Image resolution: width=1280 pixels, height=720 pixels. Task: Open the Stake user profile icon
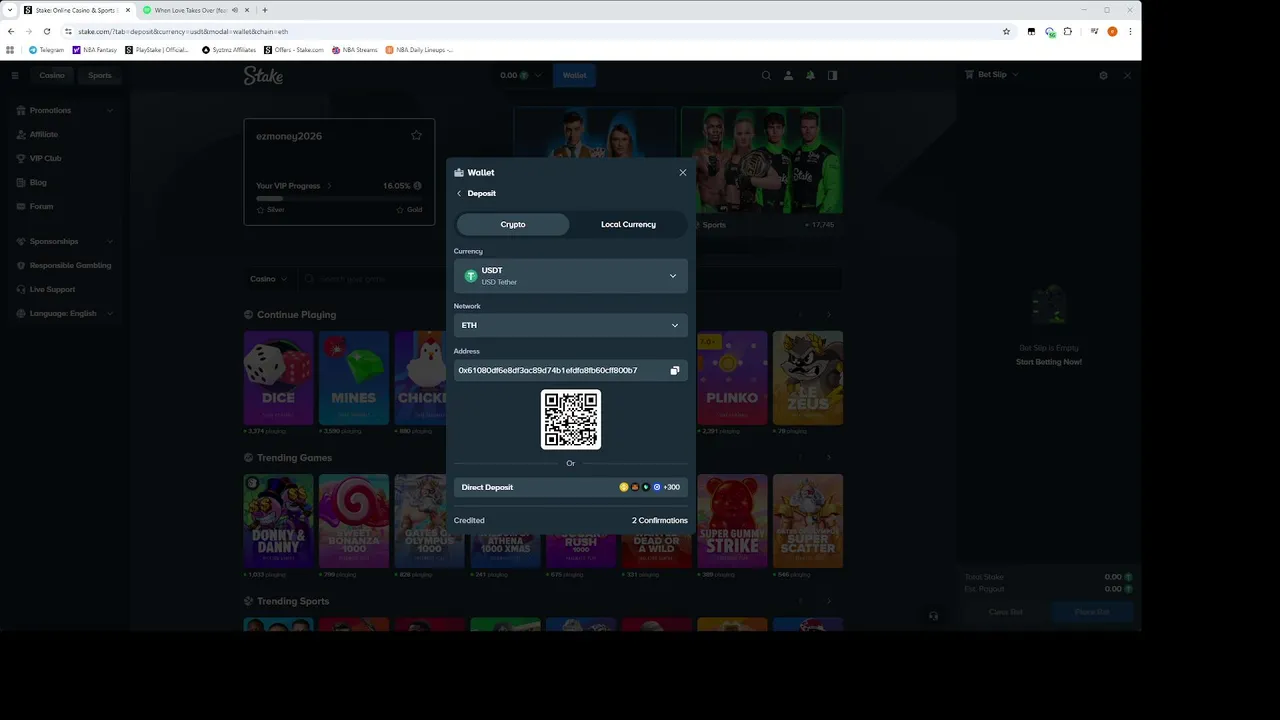pyautogui.click(x=788, y=75)
